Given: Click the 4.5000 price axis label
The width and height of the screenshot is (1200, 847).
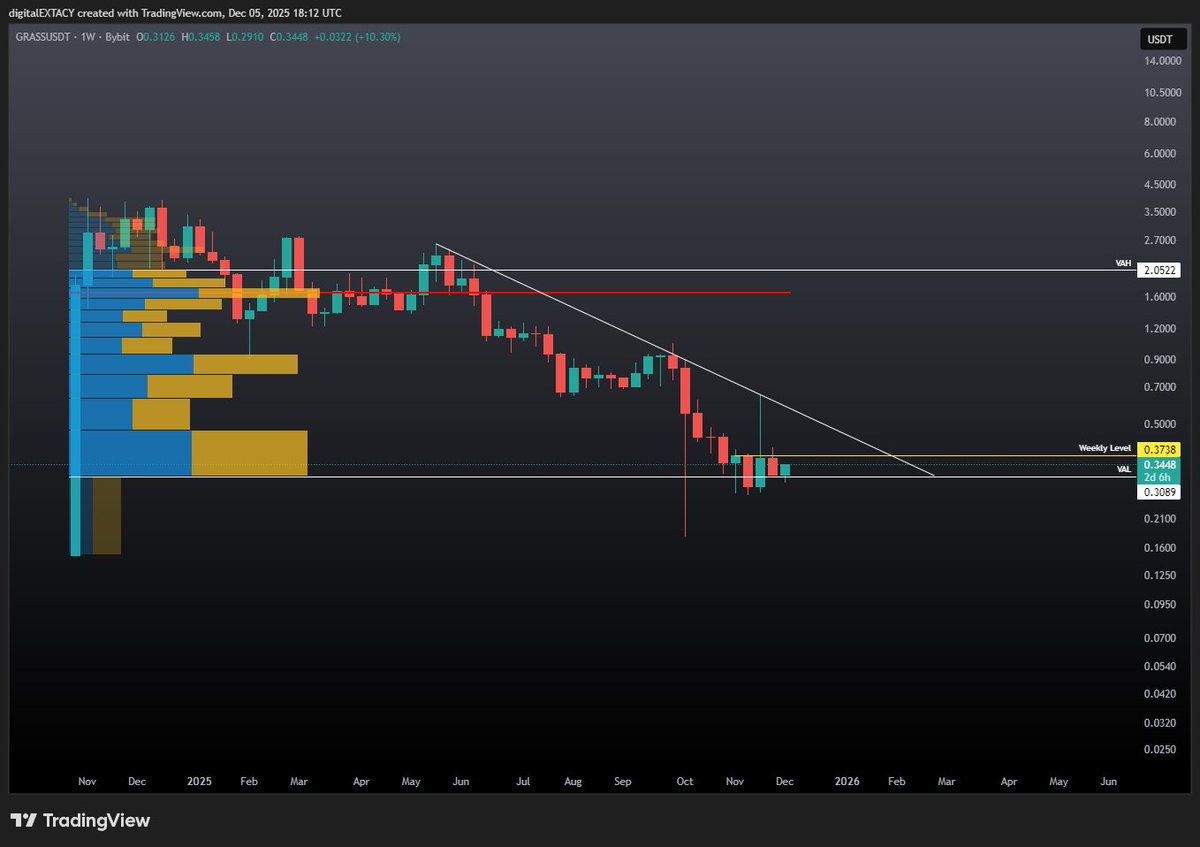Looking at the screenshot, I should (1162, 185).
